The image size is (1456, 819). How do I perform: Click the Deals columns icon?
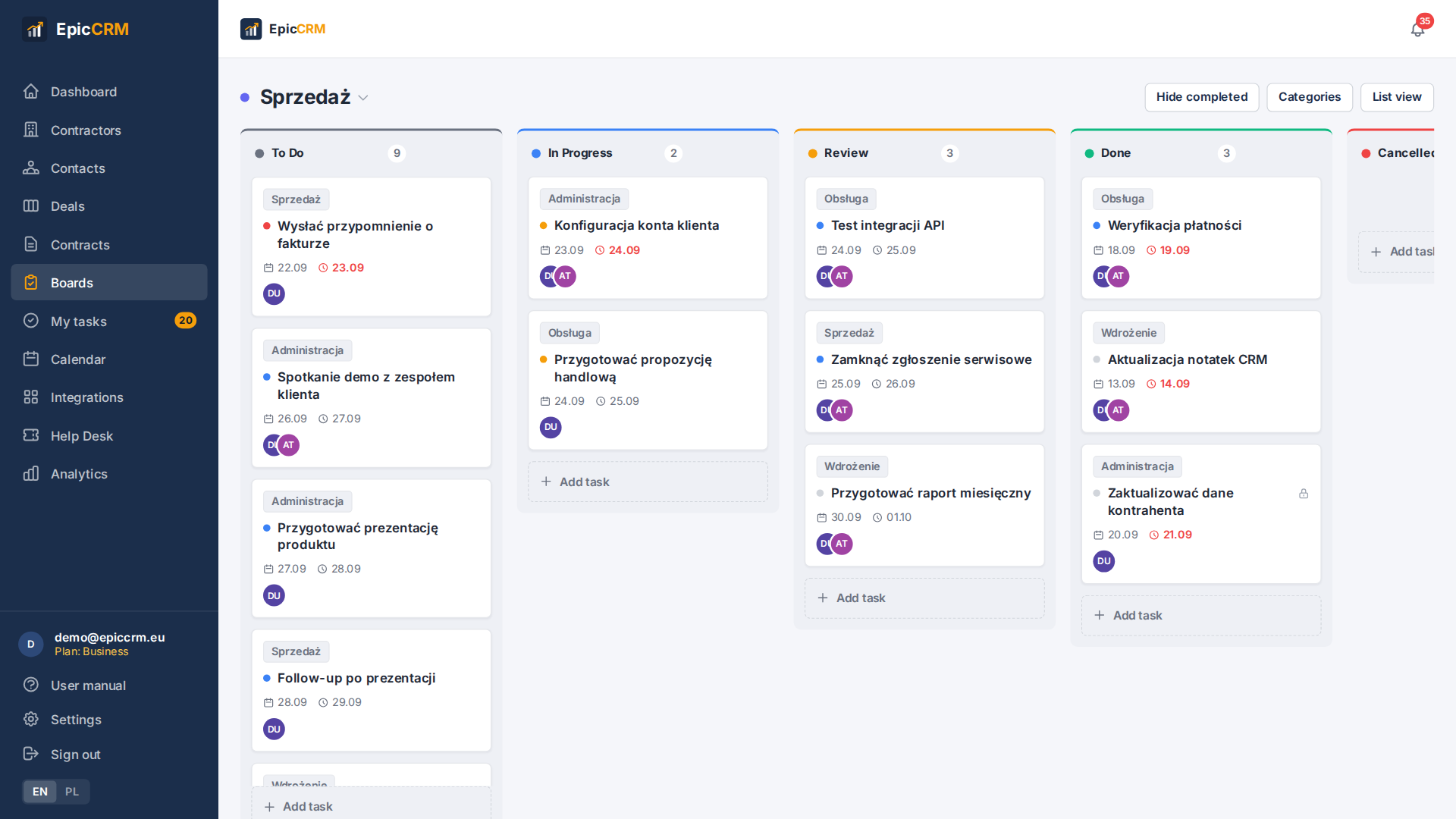tap(31, 206)
